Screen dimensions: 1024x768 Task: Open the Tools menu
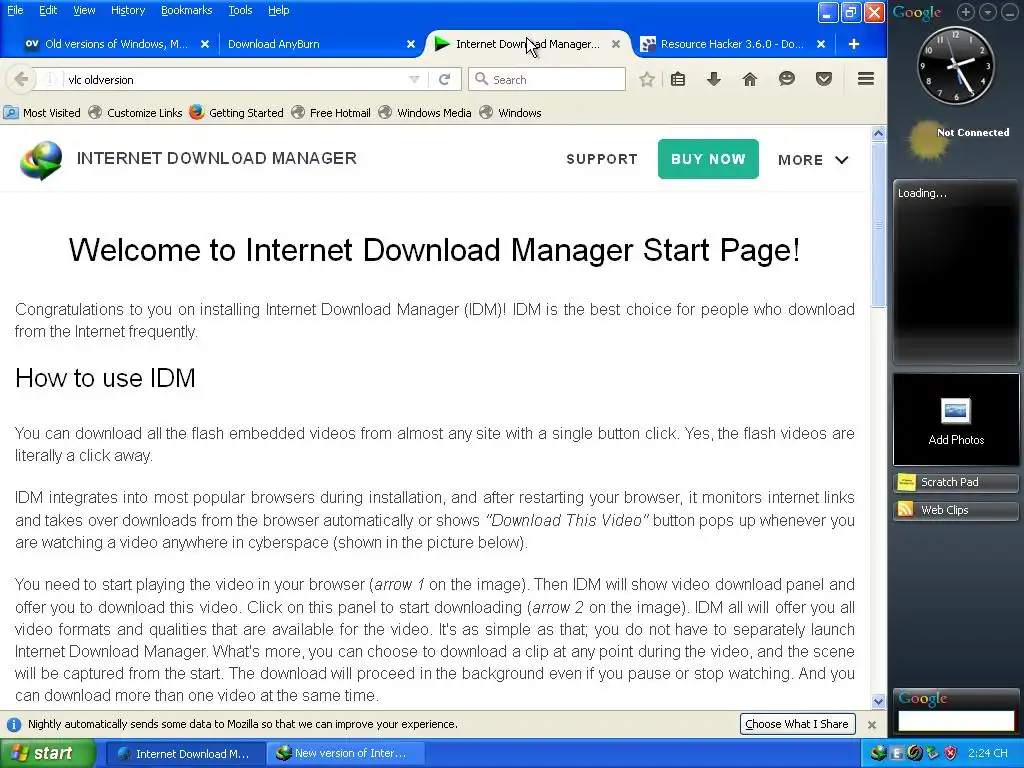pos(240,10)
